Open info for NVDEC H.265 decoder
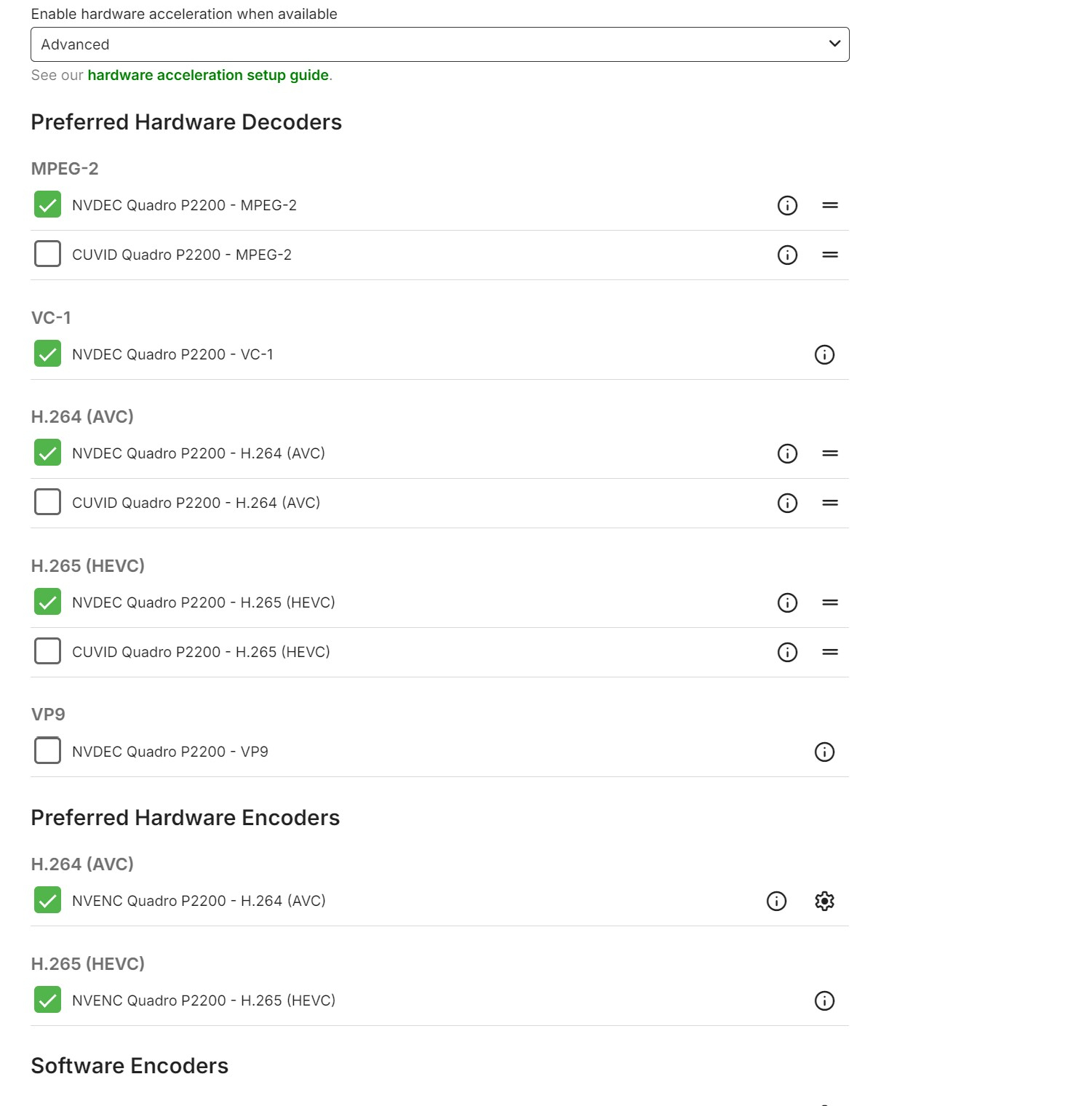Viewport: 1092px width, 1106px height. pos(787,602)
